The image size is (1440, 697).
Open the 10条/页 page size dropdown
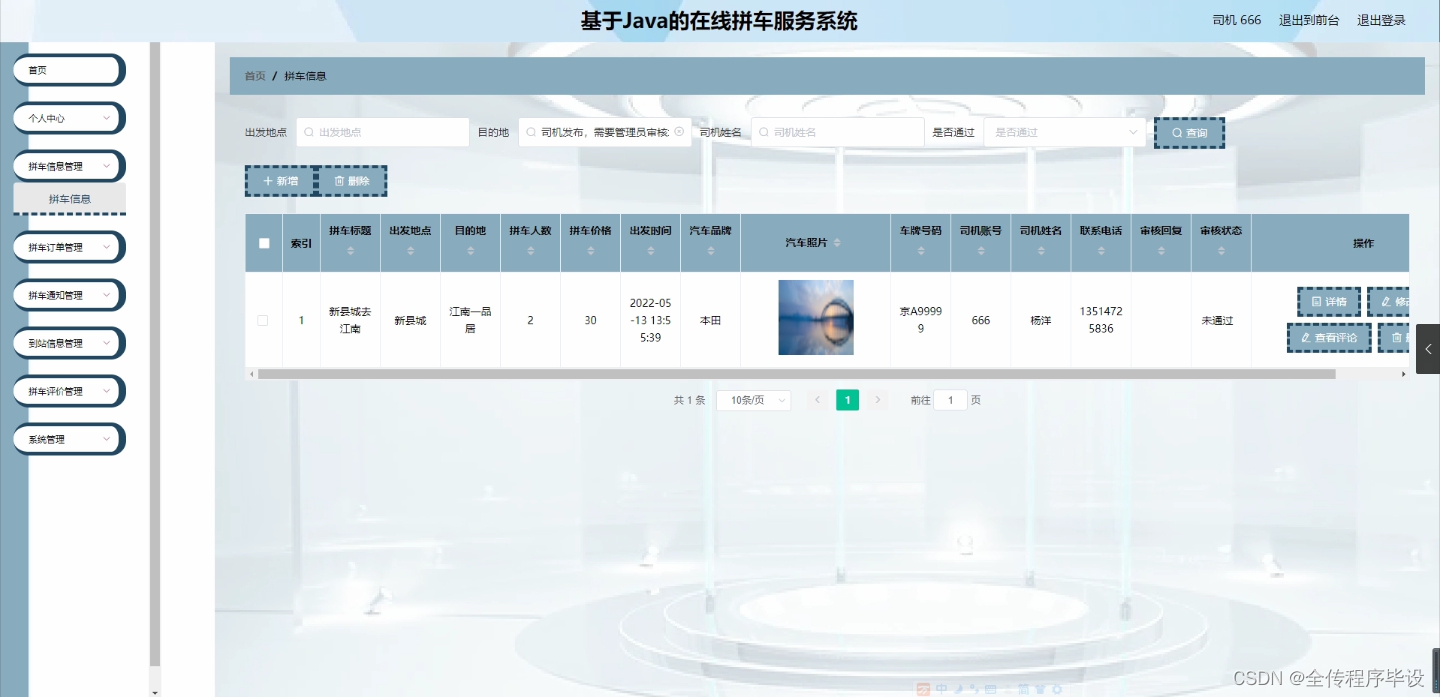pos(754,400)
